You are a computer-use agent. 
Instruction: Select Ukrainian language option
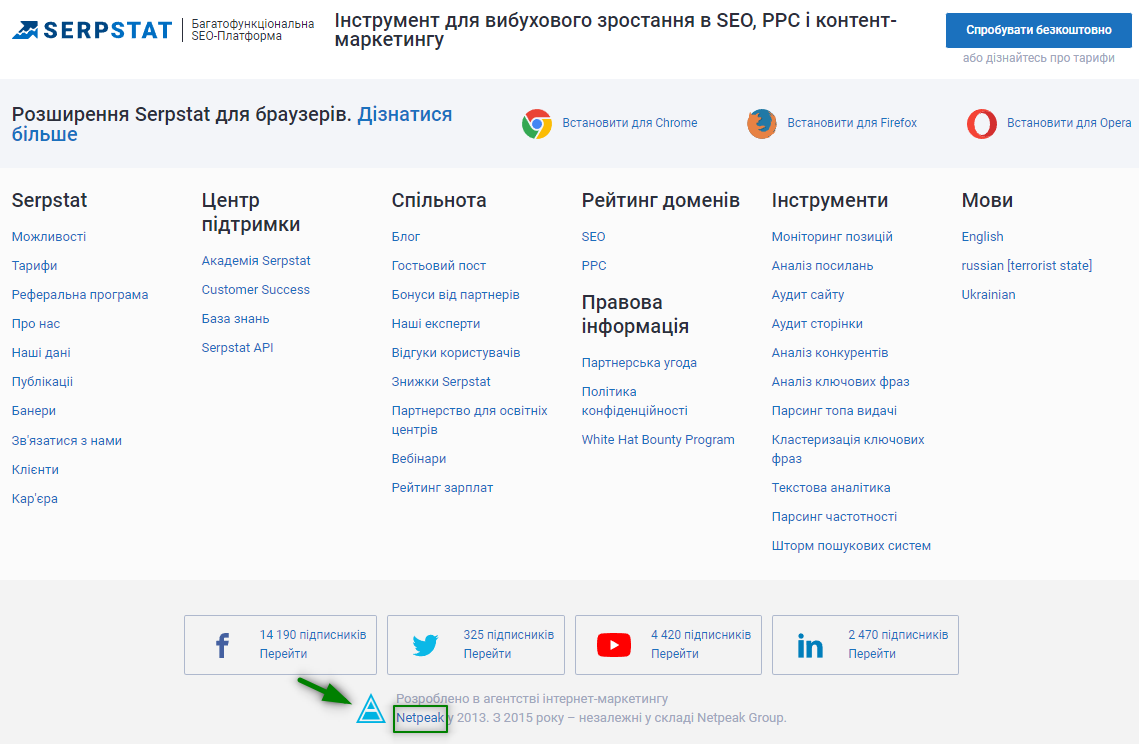(x=988, y=295)
